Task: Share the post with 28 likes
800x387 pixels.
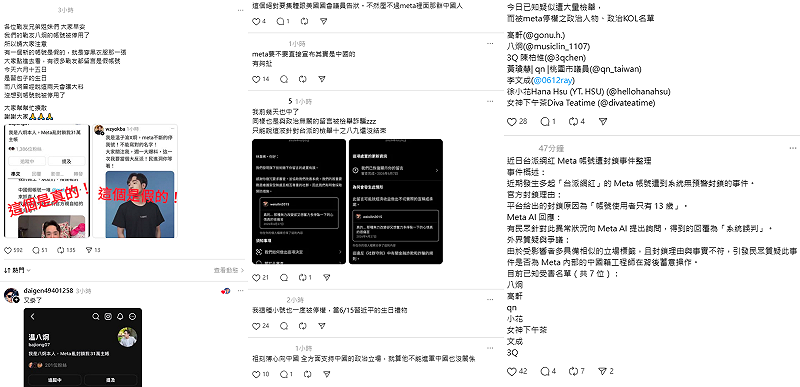Action: [603, 122]
